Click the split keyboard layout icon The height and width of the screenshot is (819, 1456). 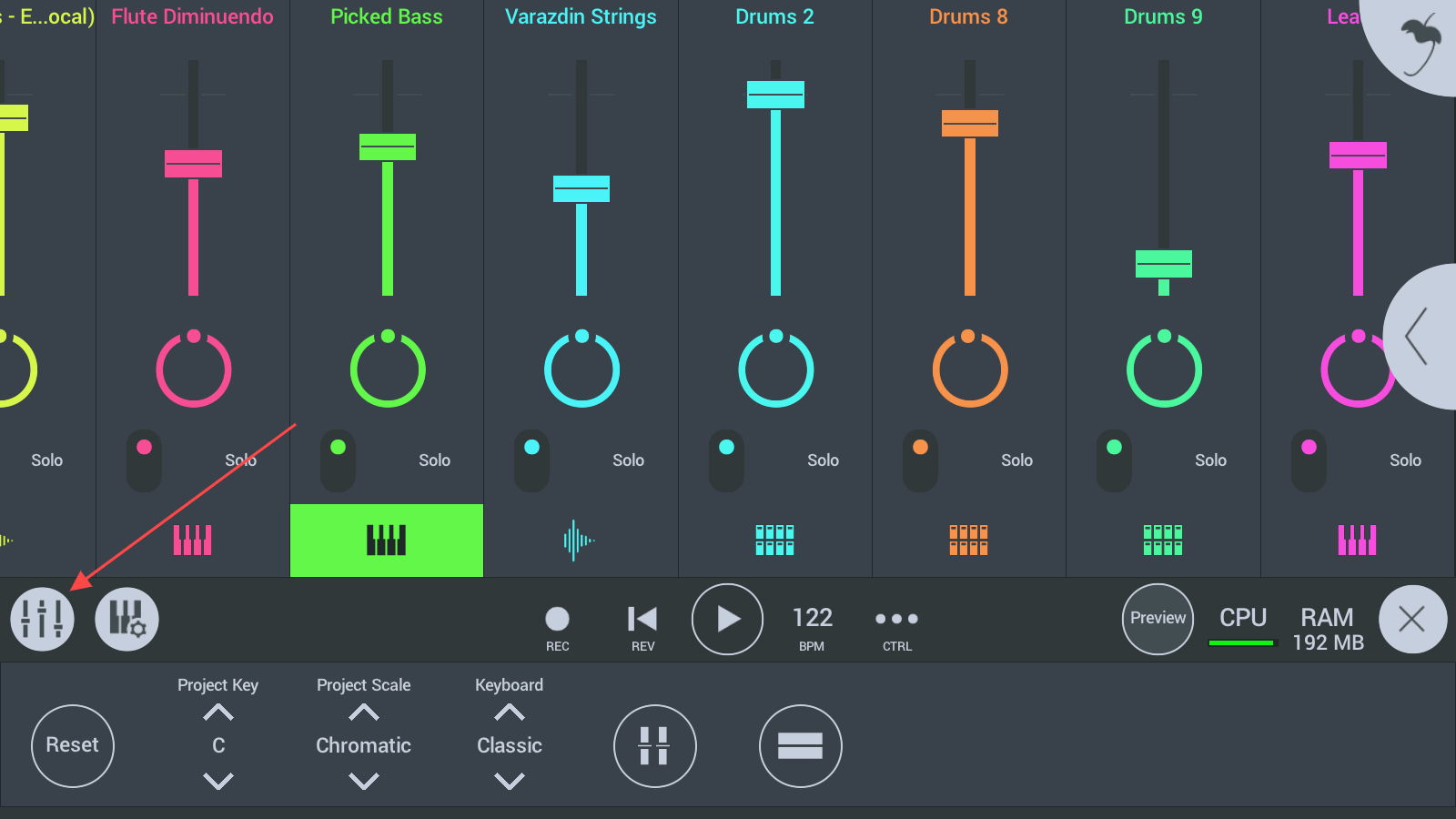pos(654,746)
